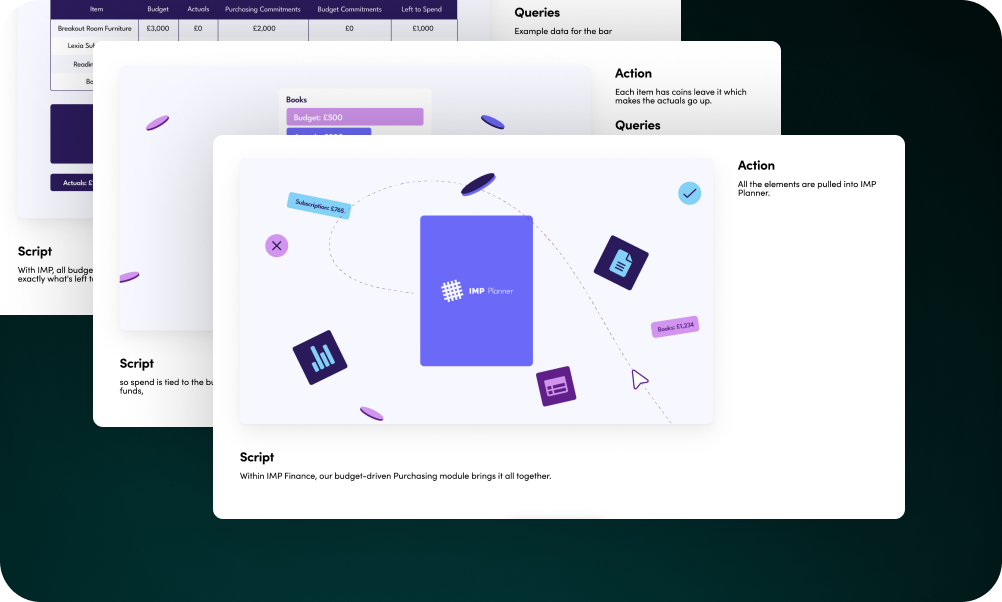Click the outlined cursor arrow icon
The image size is (1002, 602).
pos(639,379)
